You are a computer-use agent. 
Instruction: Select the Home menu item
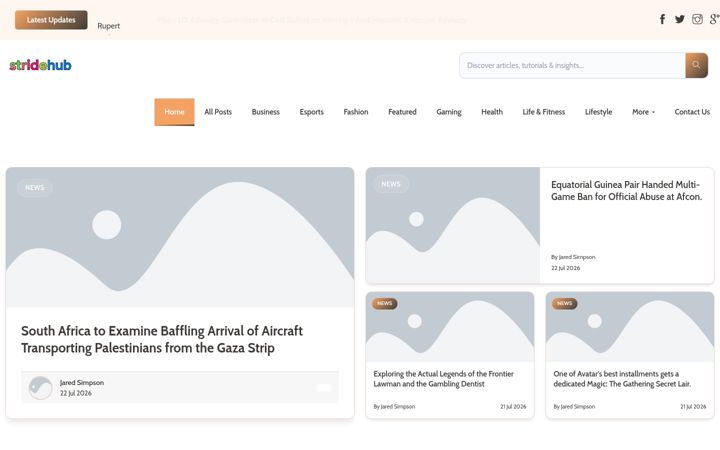pos(174,112)
